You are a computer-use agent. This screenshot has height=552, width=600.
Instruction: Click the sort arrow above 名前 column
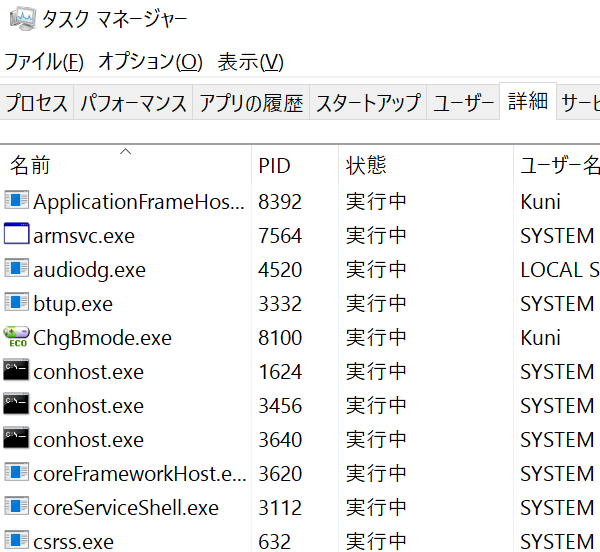[x=126, y=152]
